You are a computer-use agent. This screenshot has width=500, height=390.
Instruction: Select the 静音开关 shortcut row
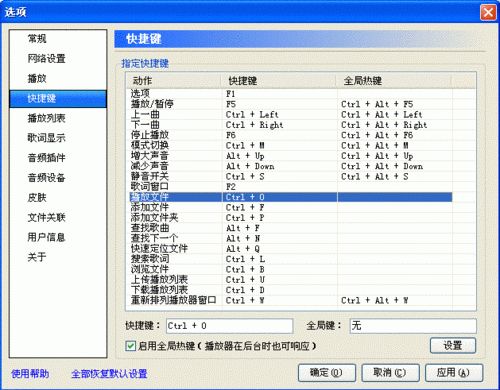[x=291, y=177]
